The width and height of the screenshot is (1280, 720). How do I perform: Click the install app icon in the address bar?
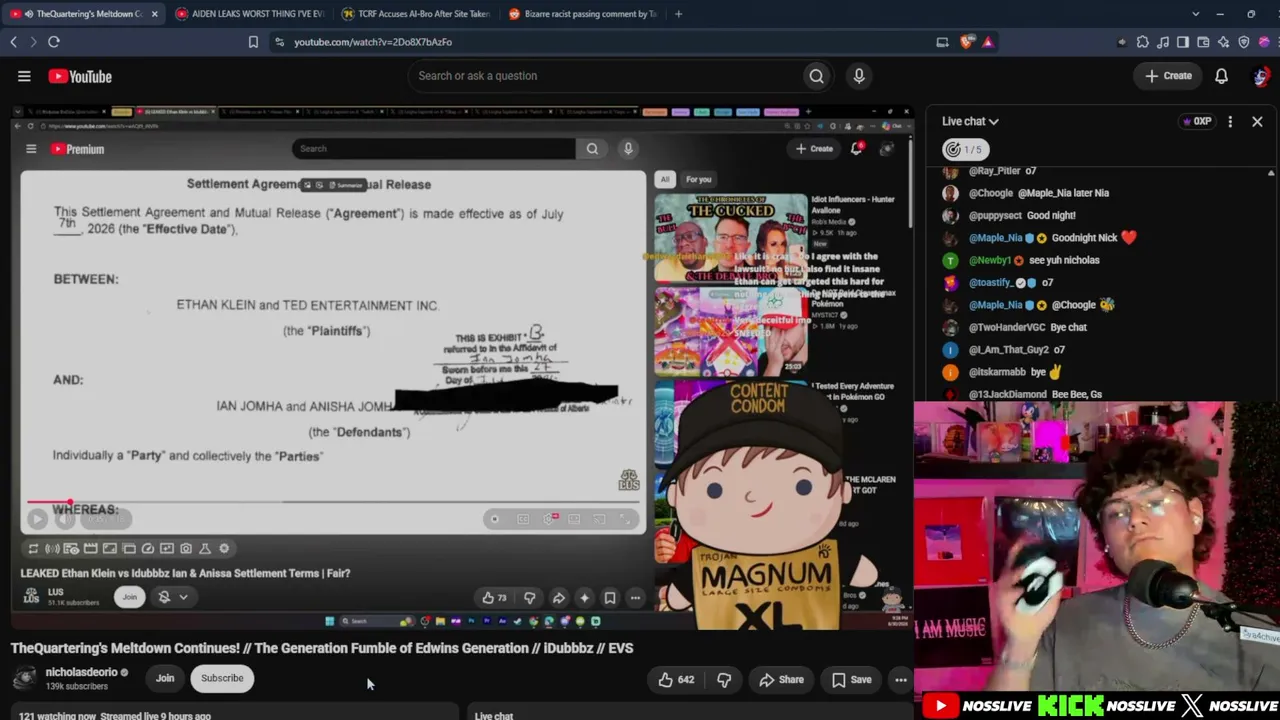(x=942, y=42)
